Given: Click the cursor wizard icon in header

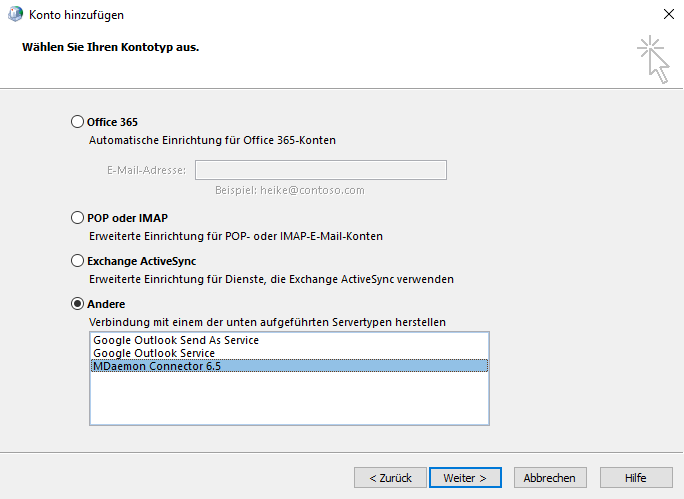Looking at the screenshot, I should click(653, 59).
